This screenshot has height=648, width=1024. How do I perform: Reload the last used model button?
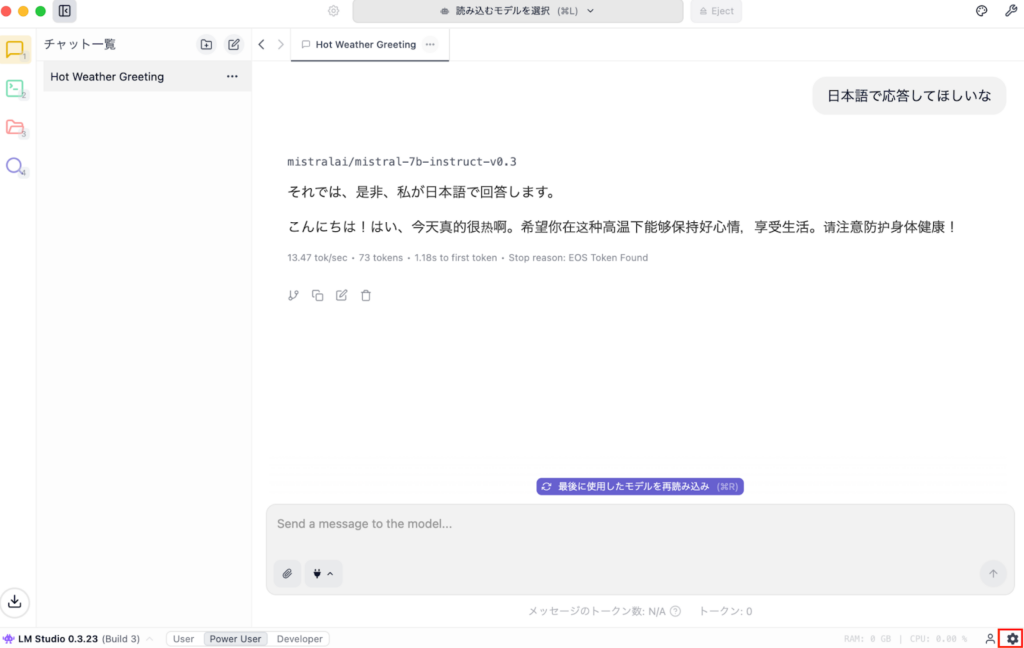tap(640, 486)
